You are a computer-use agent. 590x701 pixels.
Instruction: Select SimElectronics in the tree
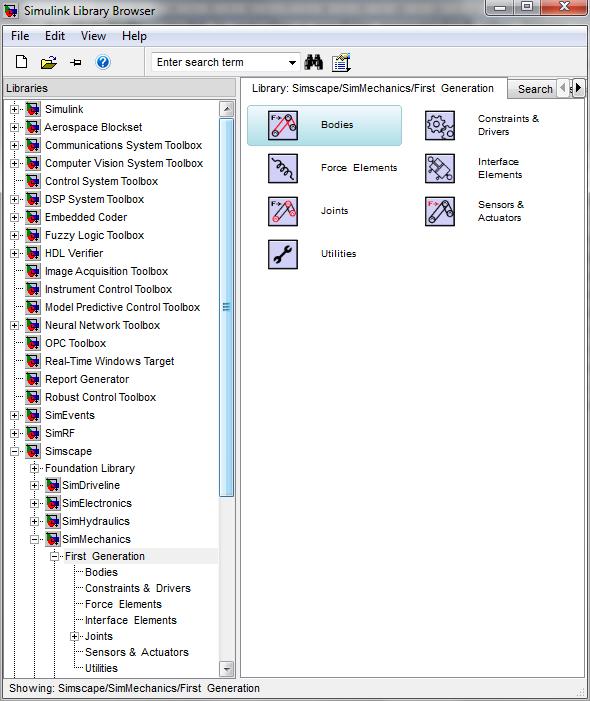[97, 503]
